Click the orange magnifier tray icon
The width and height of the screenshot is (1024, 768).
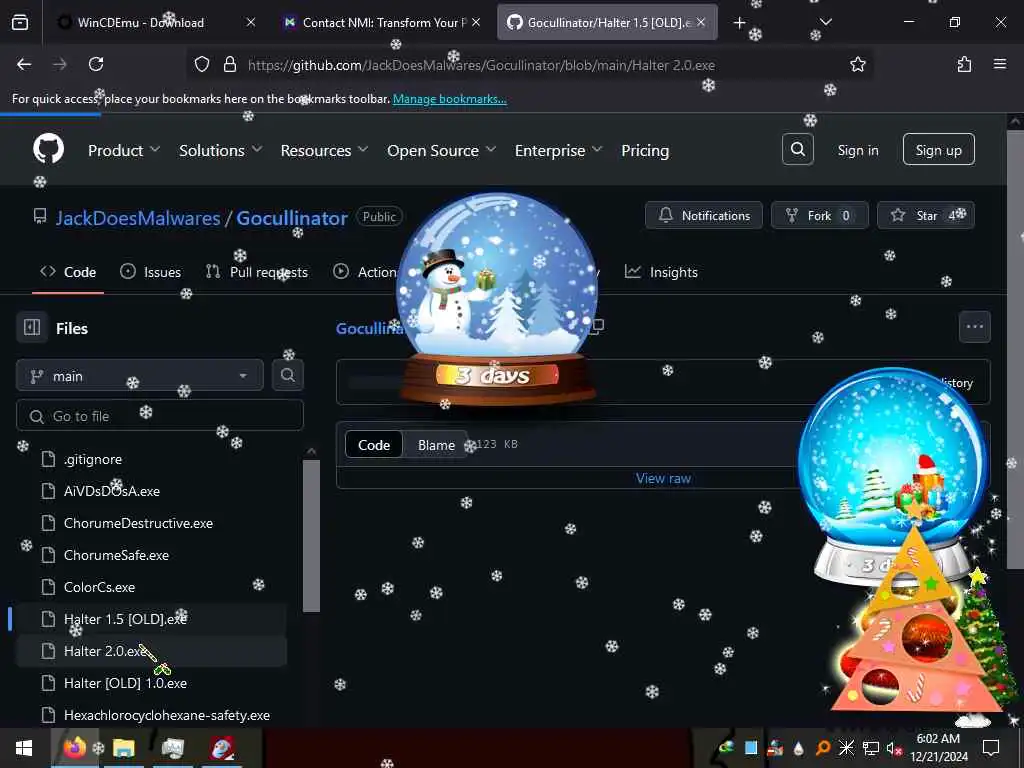823,748
